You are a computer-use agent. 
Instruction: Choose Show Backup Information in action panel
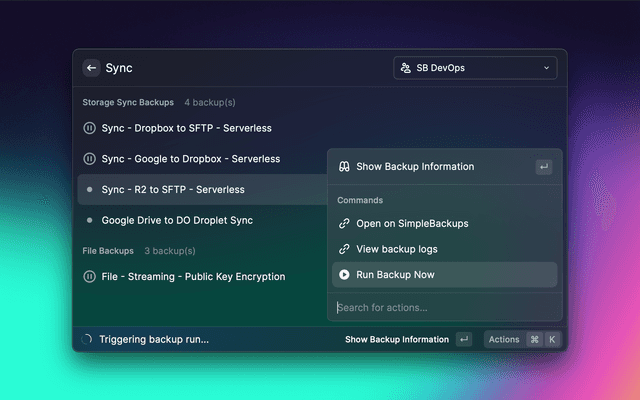tap(415, 167)
